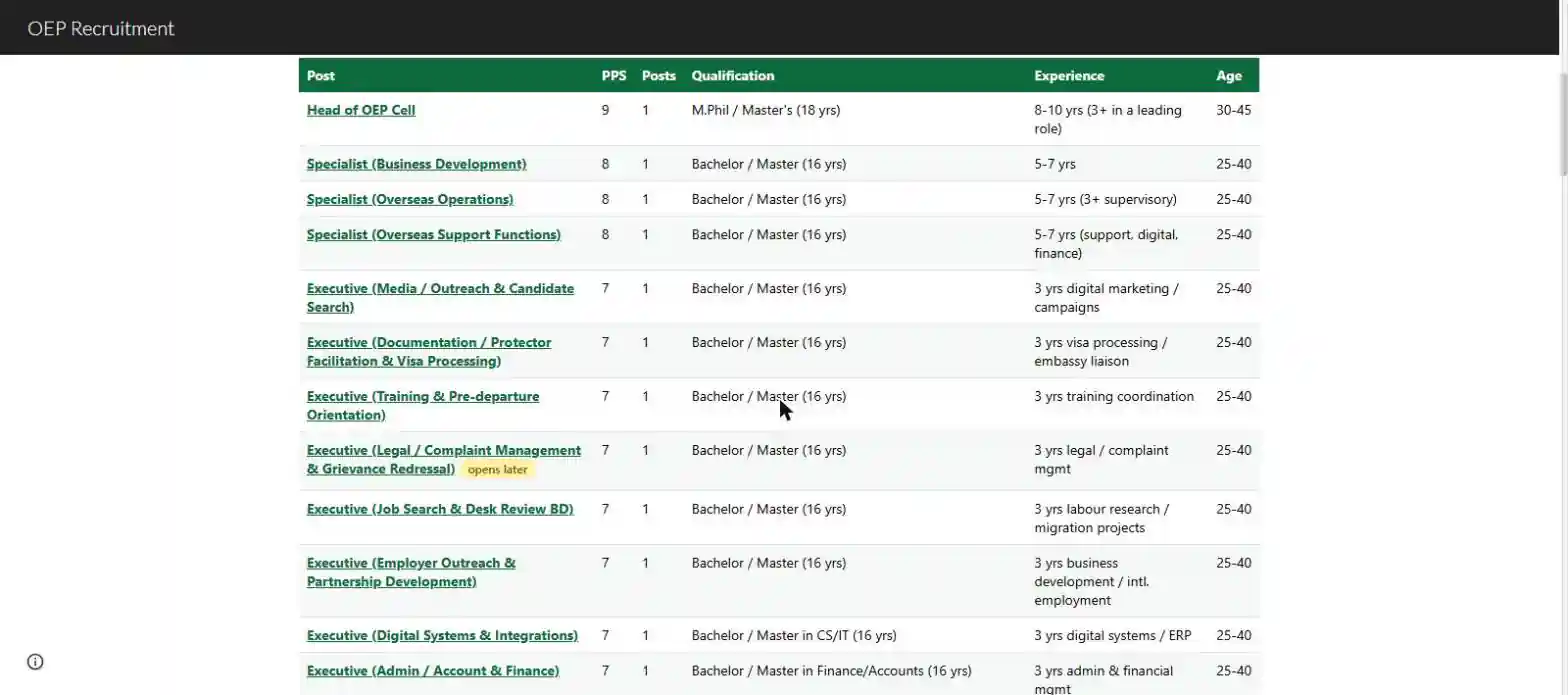Viewport: 1568px width, 695px height.
Task: Open Executive (Legal / Complaint Management) link
Action: [444, 460]
